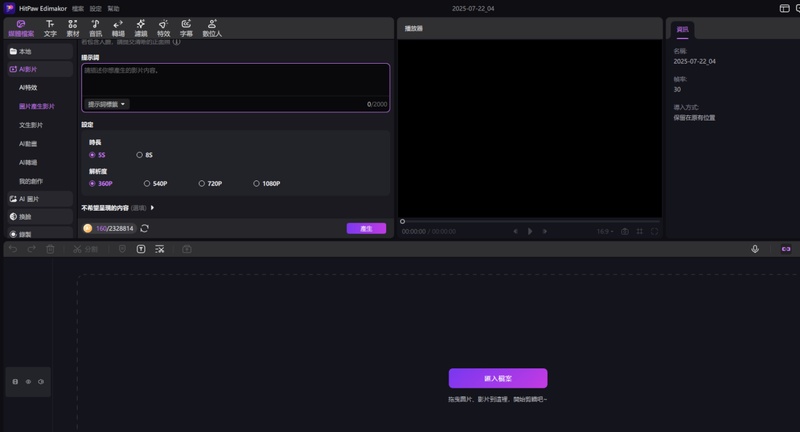
Task: Click the credits coin icon
Action: pyautogui.click(x=88, y=228)
